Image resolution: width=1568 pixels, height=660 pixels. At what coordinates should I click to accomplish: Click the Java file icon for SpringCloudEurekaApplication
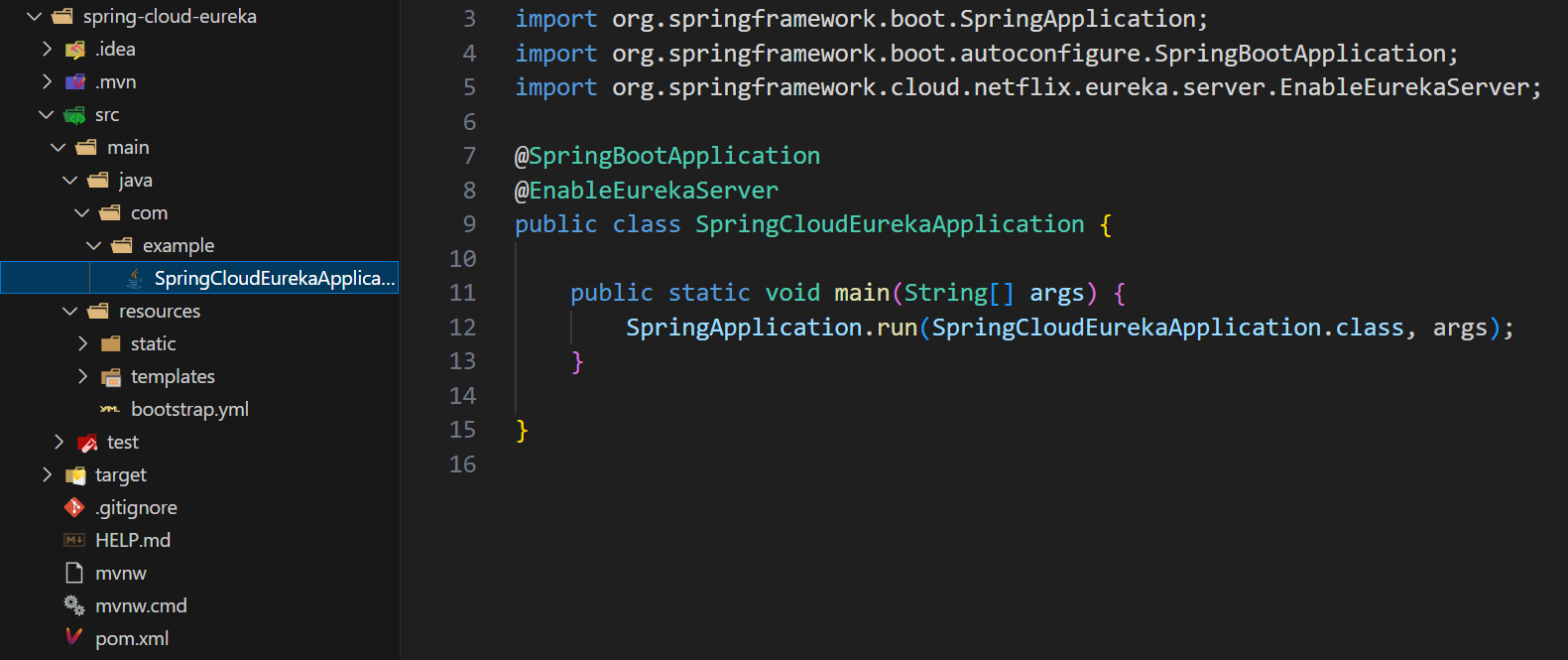point(134,279)
